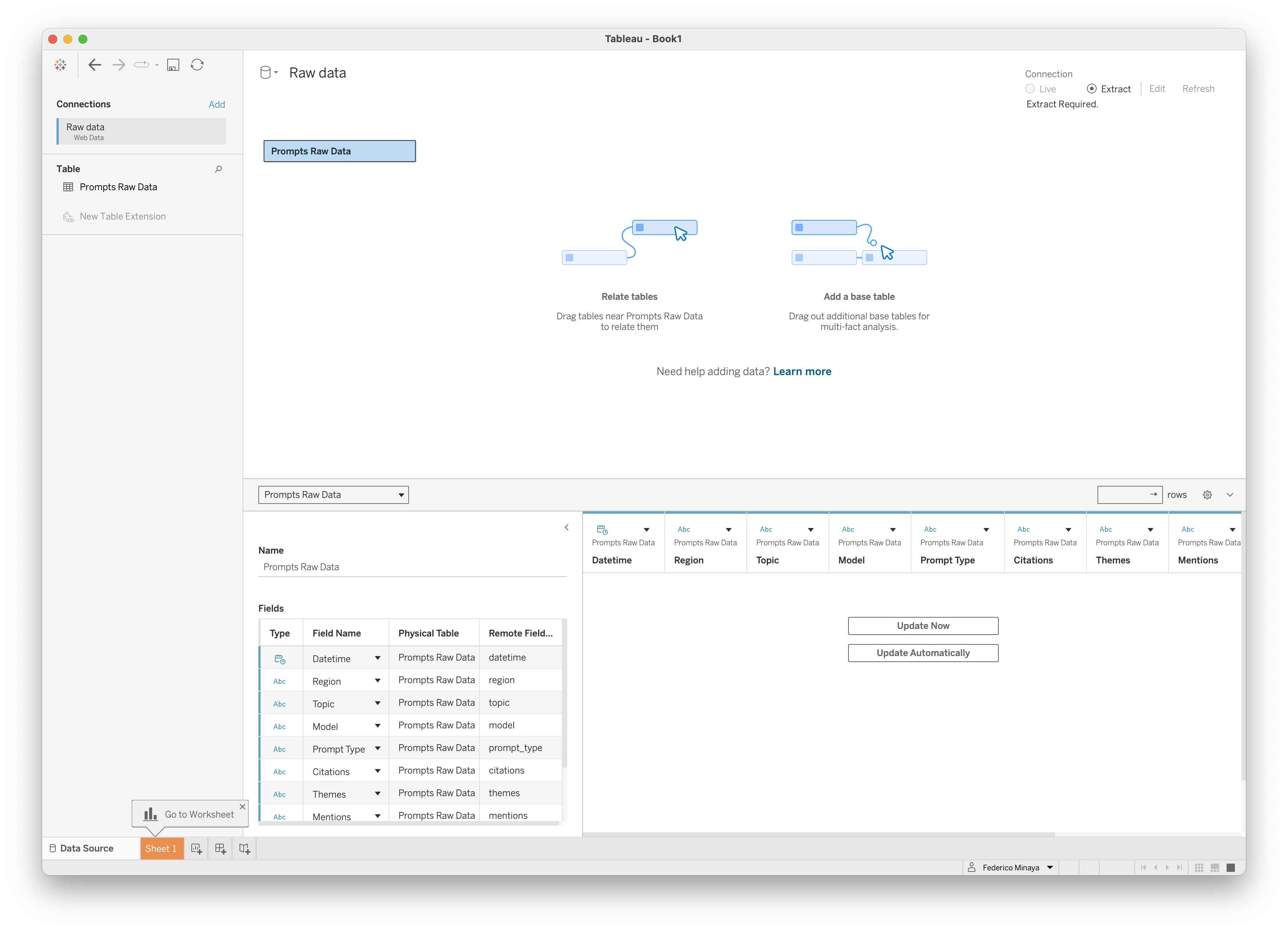Click Refresh extract link
The image size is (1288, 931).
point(1198,89)
